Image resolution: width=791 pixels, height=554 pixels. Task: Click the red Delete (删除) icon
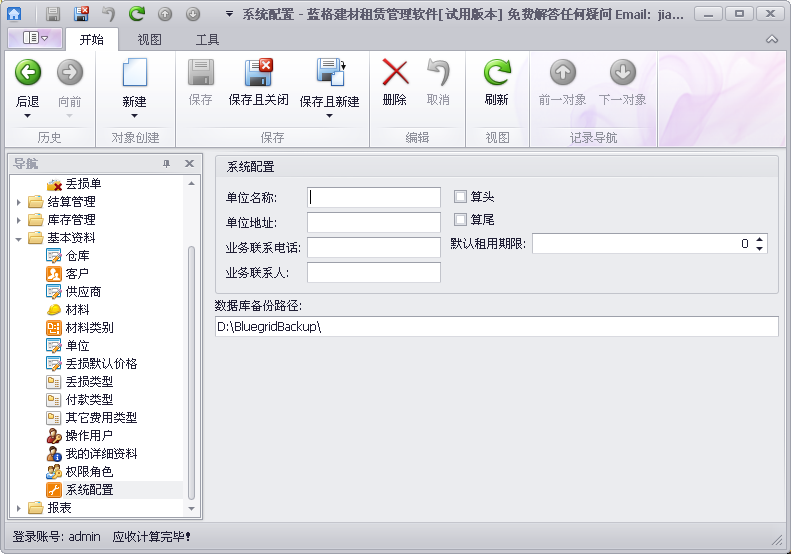pyautogui.click(x=395, y=72)
